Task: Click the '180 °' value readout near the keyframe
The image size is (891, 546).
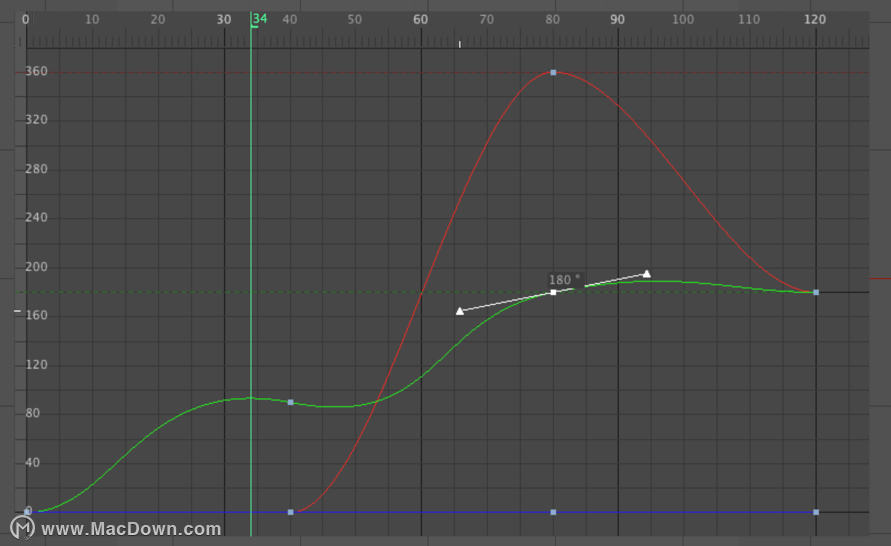Action: tap(564, 280)
